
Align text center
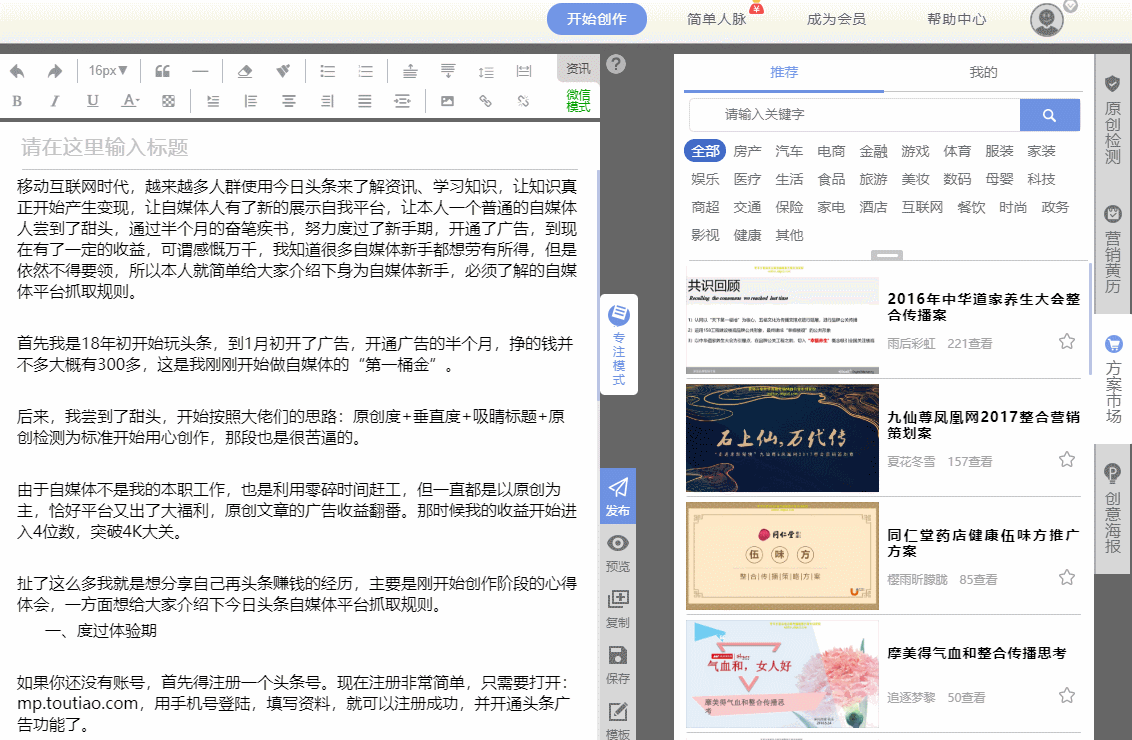tap(289, 101)
